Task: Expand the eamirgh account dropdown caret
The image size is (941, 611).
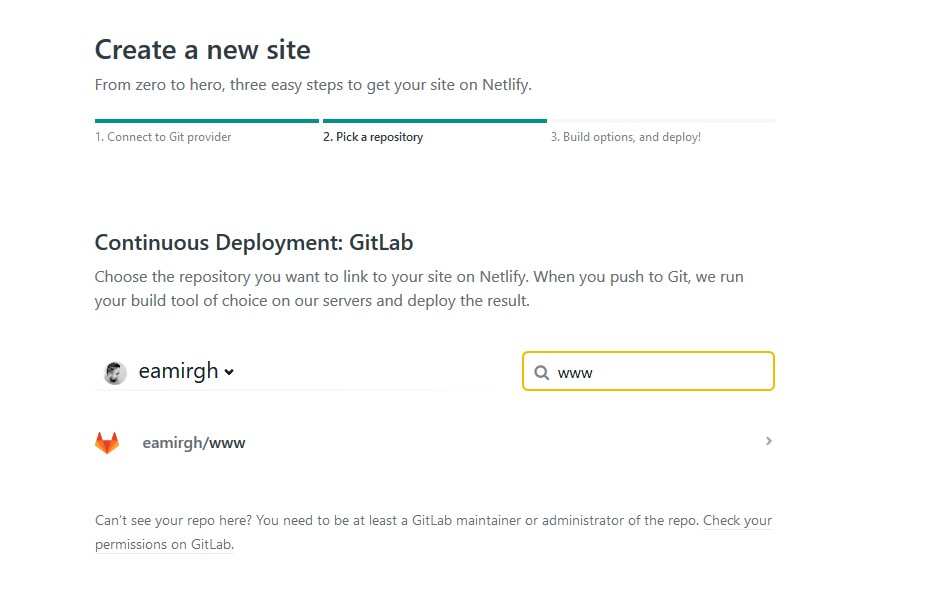Action: point(229,372)
